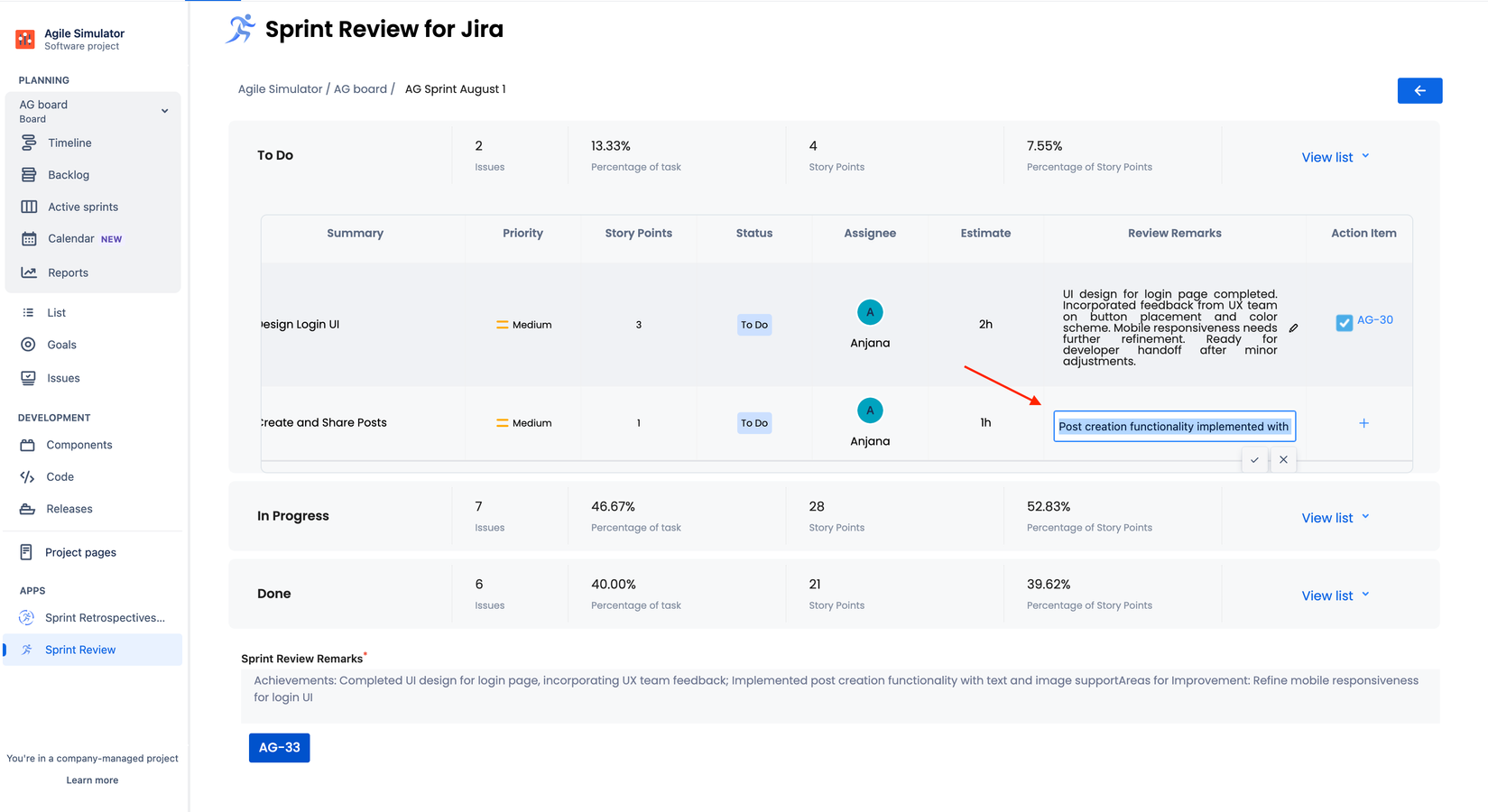Toggle the AG-30 action item checkbox

[1344, 323]
